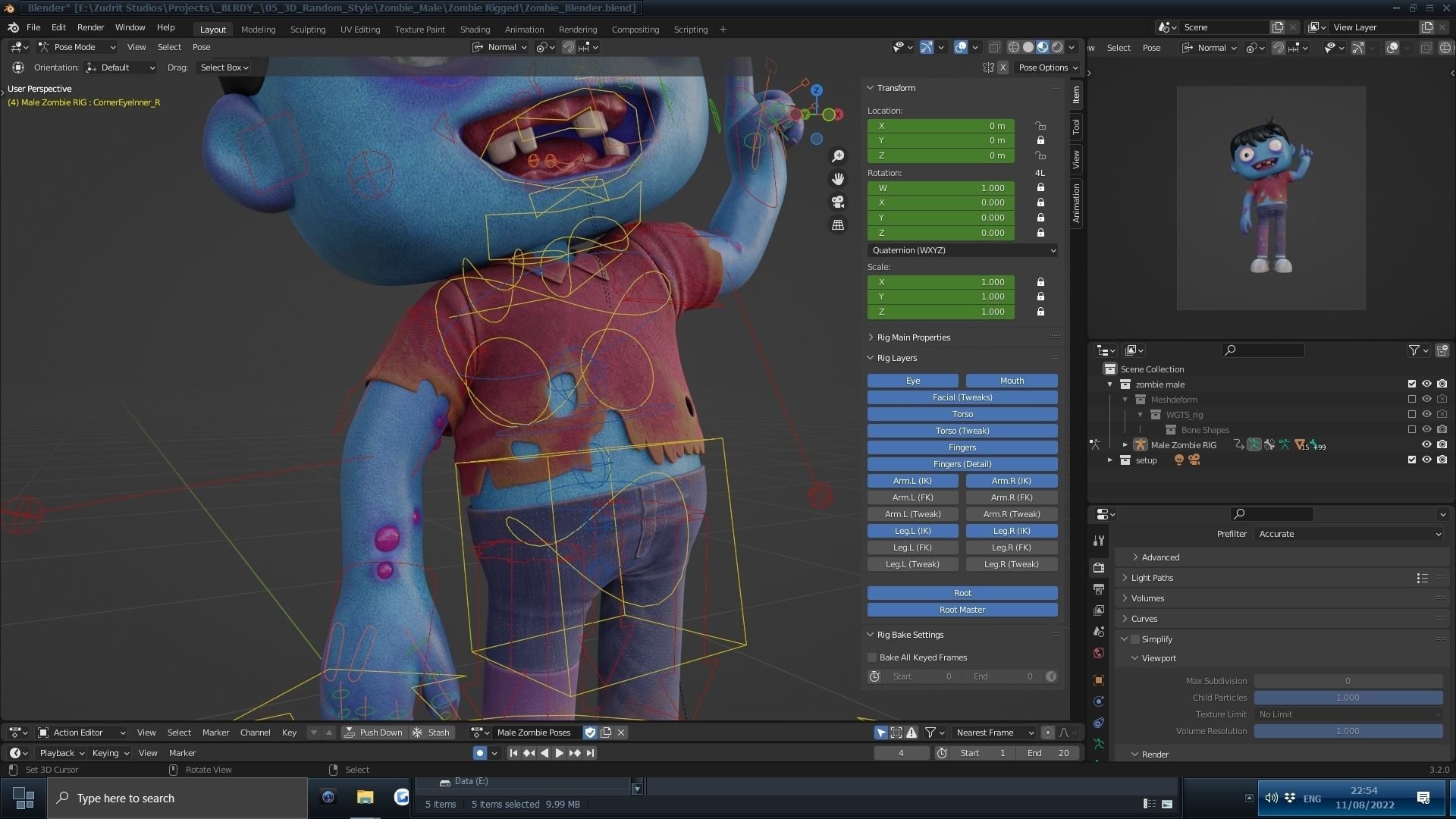Expand Rig Main Properties panel

913,337
